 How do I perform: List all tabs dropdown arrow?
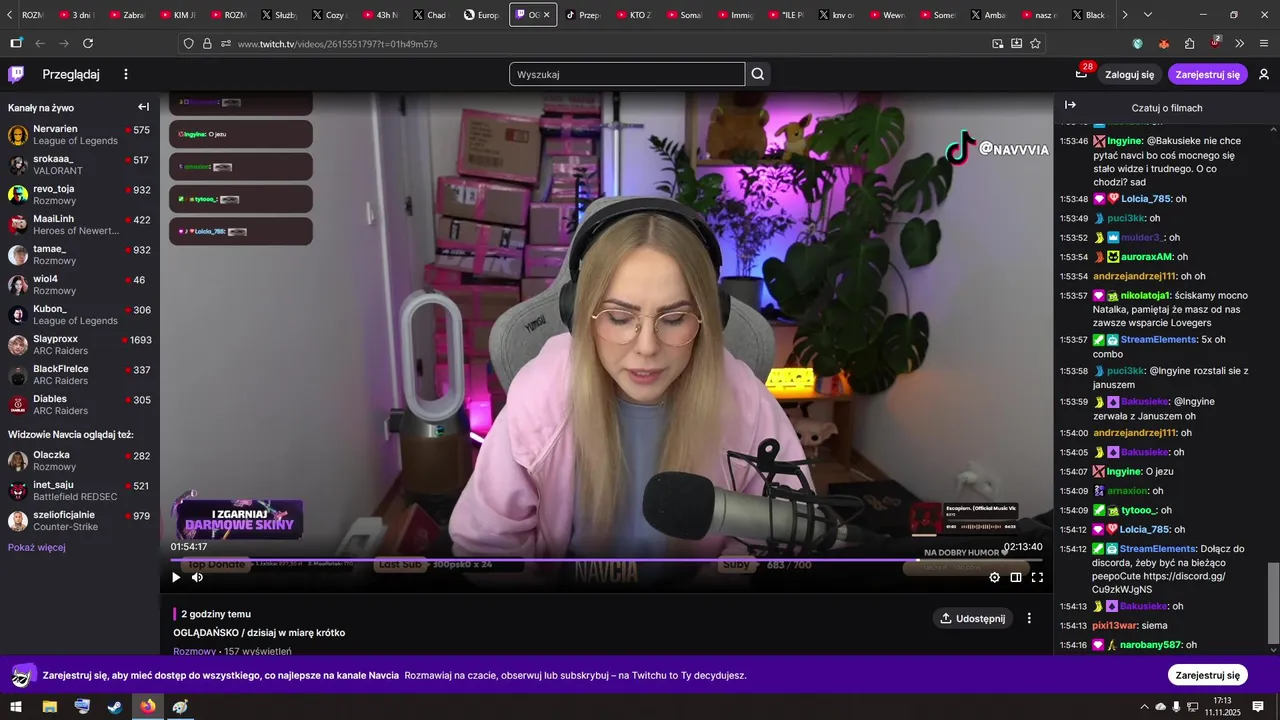point(1147,15)
